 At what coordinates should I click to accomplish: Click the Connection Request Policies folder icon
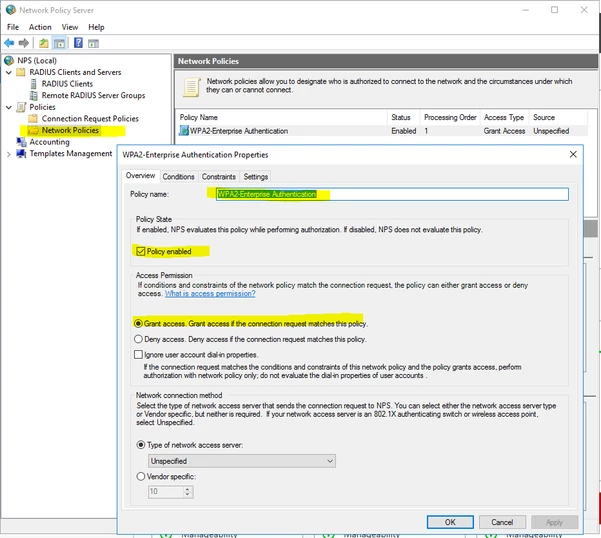pyautogui.click(x=33, y=118)
